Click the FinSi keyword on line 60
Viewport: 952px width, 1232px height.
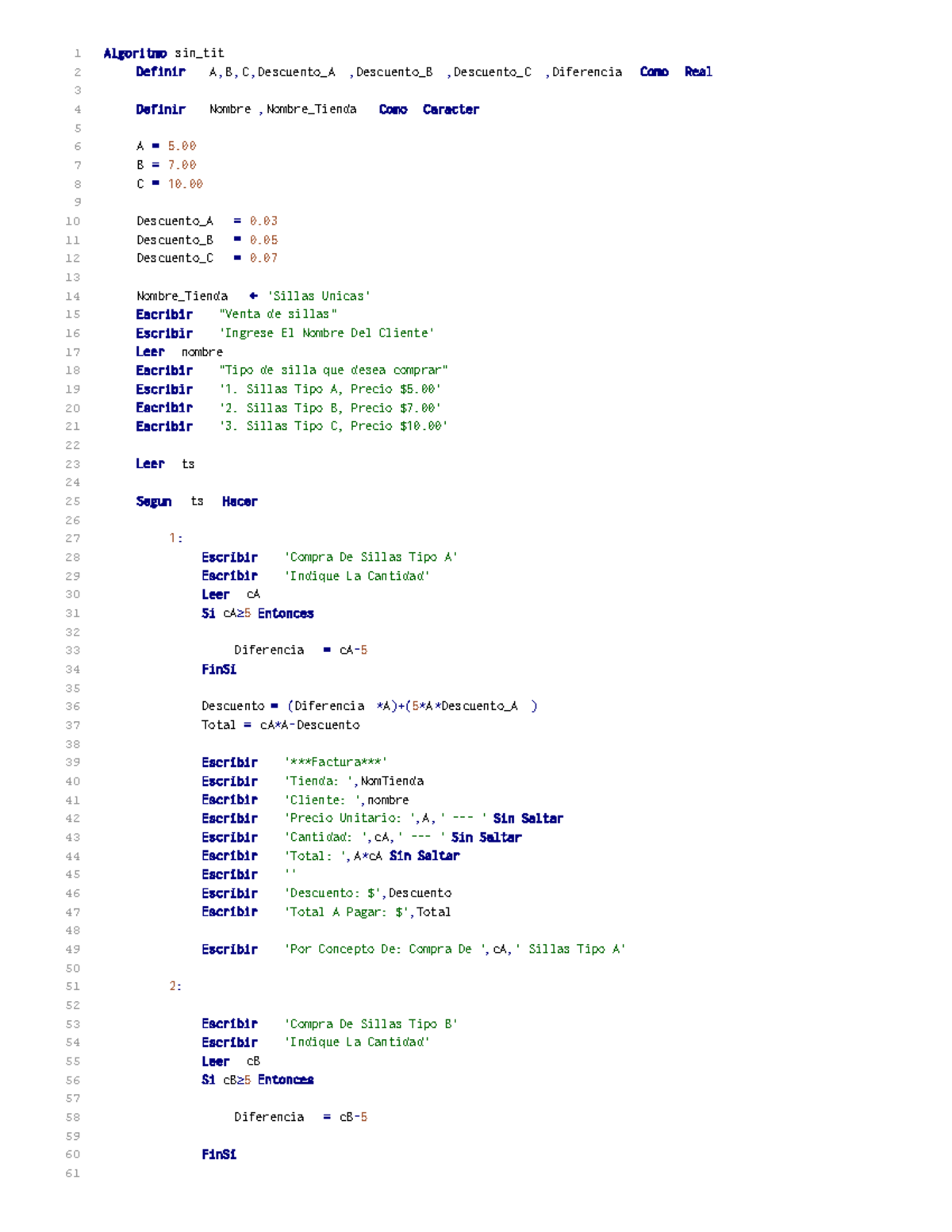[219, 1154]
